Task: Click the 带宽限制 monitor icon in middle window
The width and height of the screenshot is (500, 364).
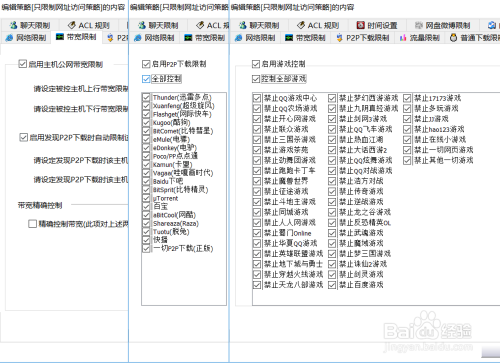Action: (188, 38)
